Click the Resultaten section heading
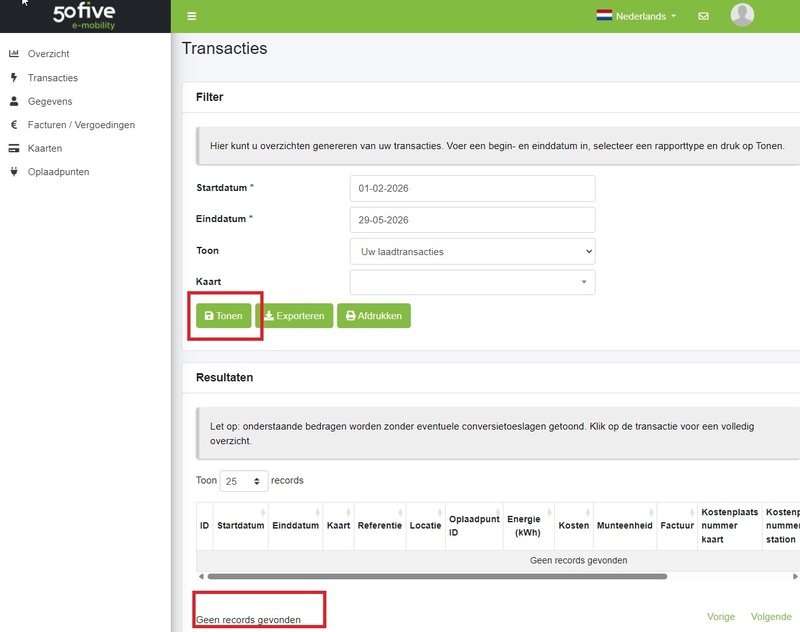 [224, 377]
